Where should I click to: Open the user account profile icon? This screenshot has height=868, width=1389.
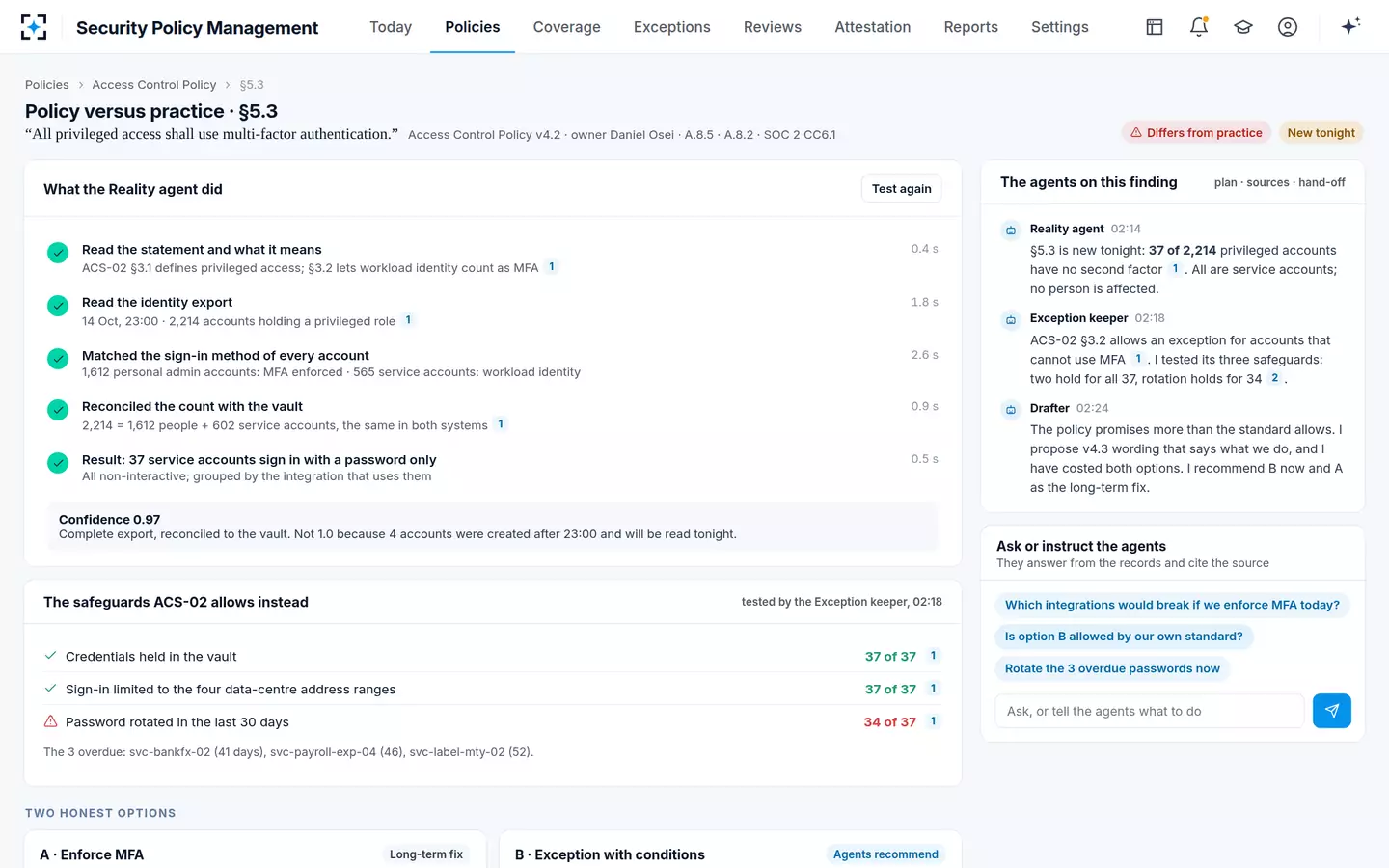[x=1288, y=27]
